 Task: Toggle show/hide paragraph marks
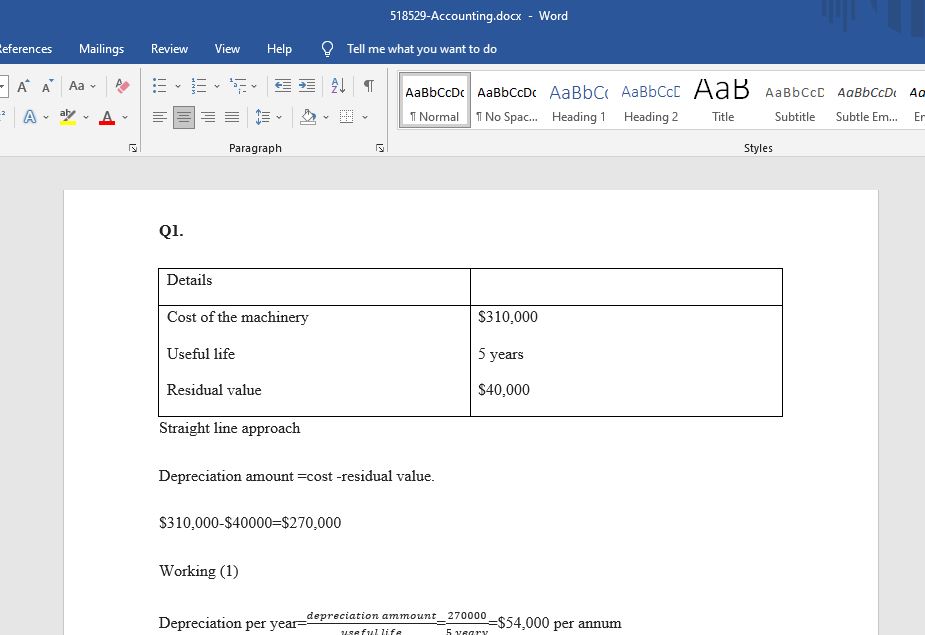coord(369,86)
